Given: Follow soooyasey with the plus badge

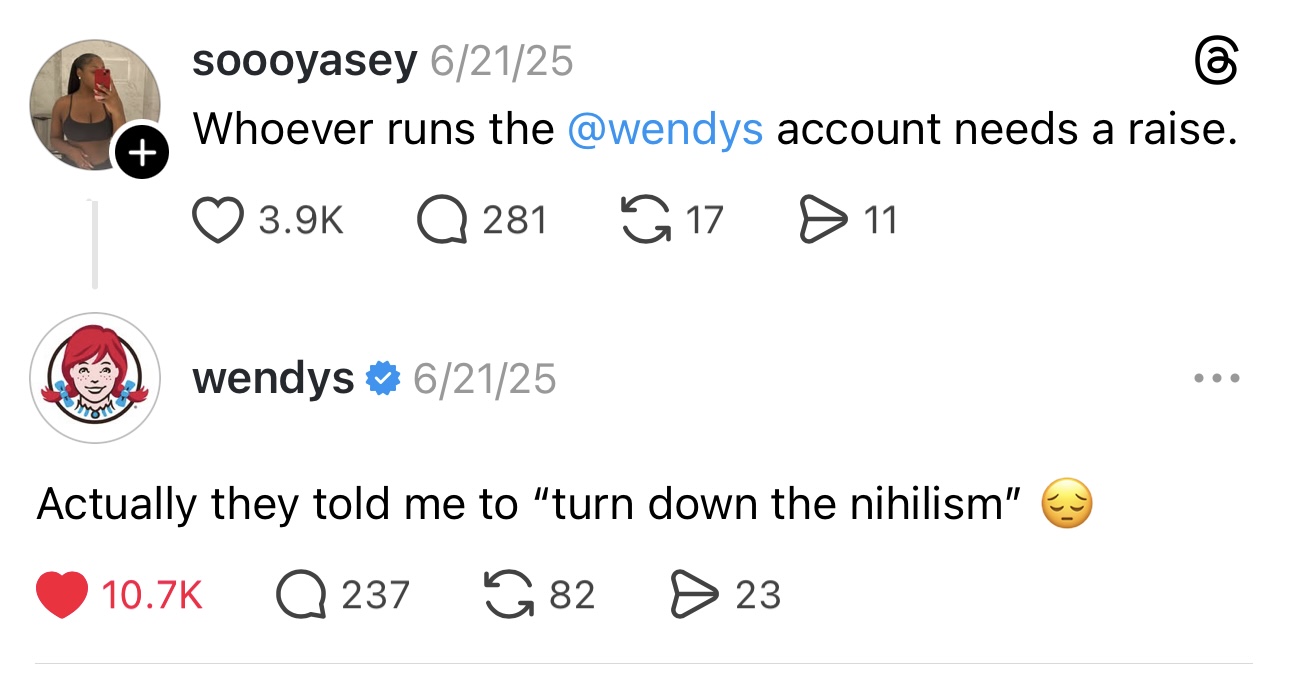Looking at the screenshot, I should pyautogui.click(x=143, y=155).
